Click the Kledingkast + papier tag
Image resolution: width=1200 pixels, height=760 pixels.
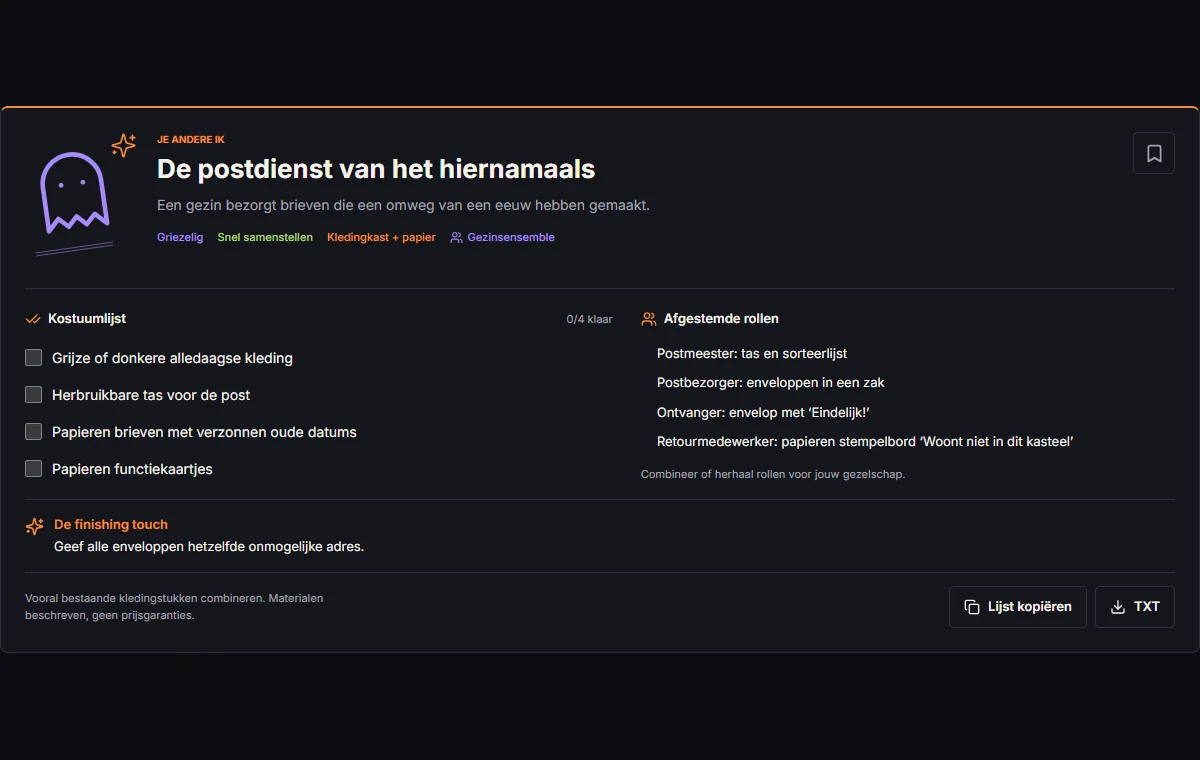[x=381, y=238]
